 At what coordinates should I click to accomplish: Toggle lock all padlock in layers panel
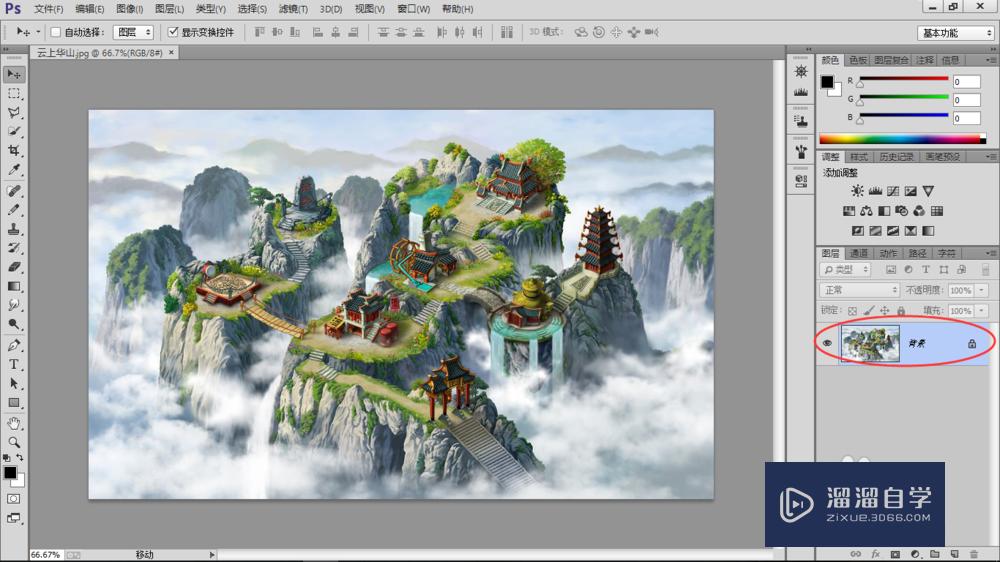pos(901,311)
